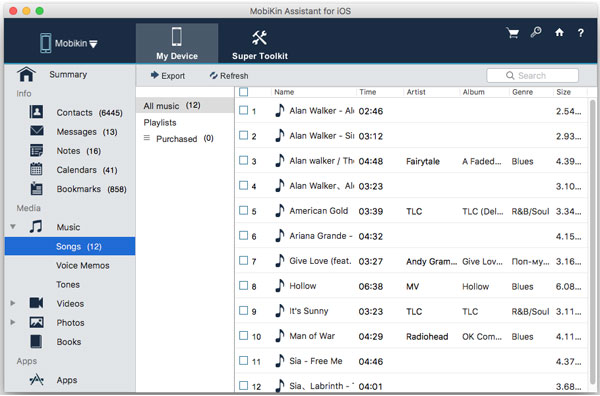Go to the home icon in header
Screen dimensions: 600x396
pos(559,33)
